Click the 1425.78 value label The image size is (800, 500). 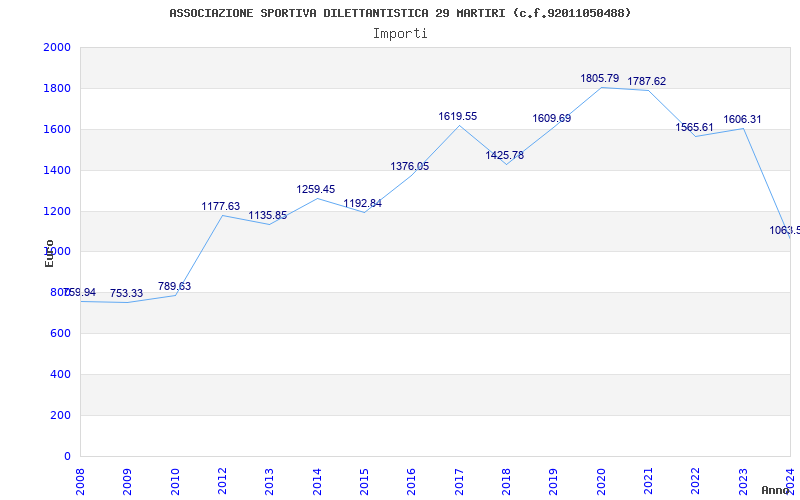click(505, 155)
